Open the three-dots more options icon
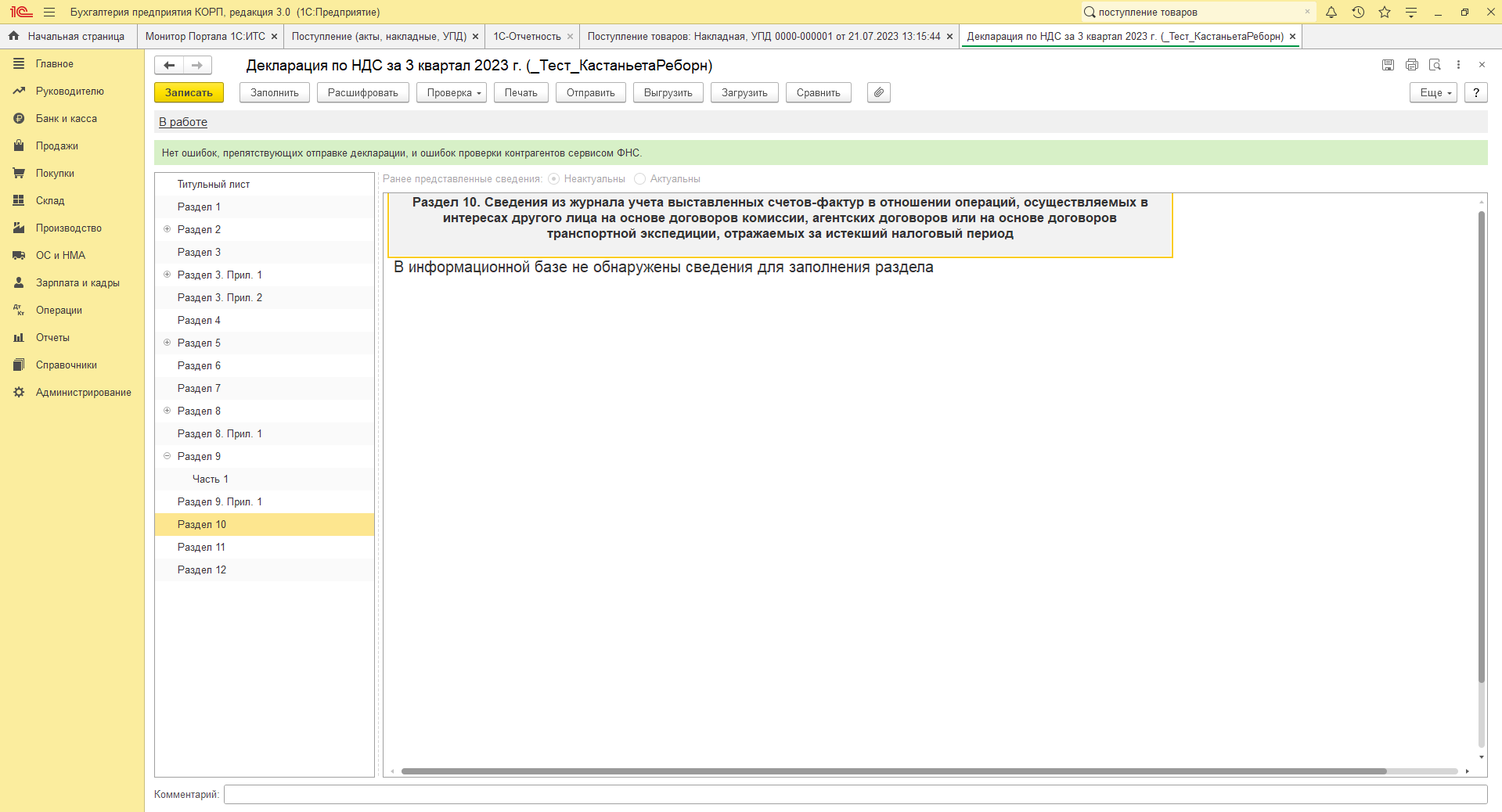 coord(1458,65)
